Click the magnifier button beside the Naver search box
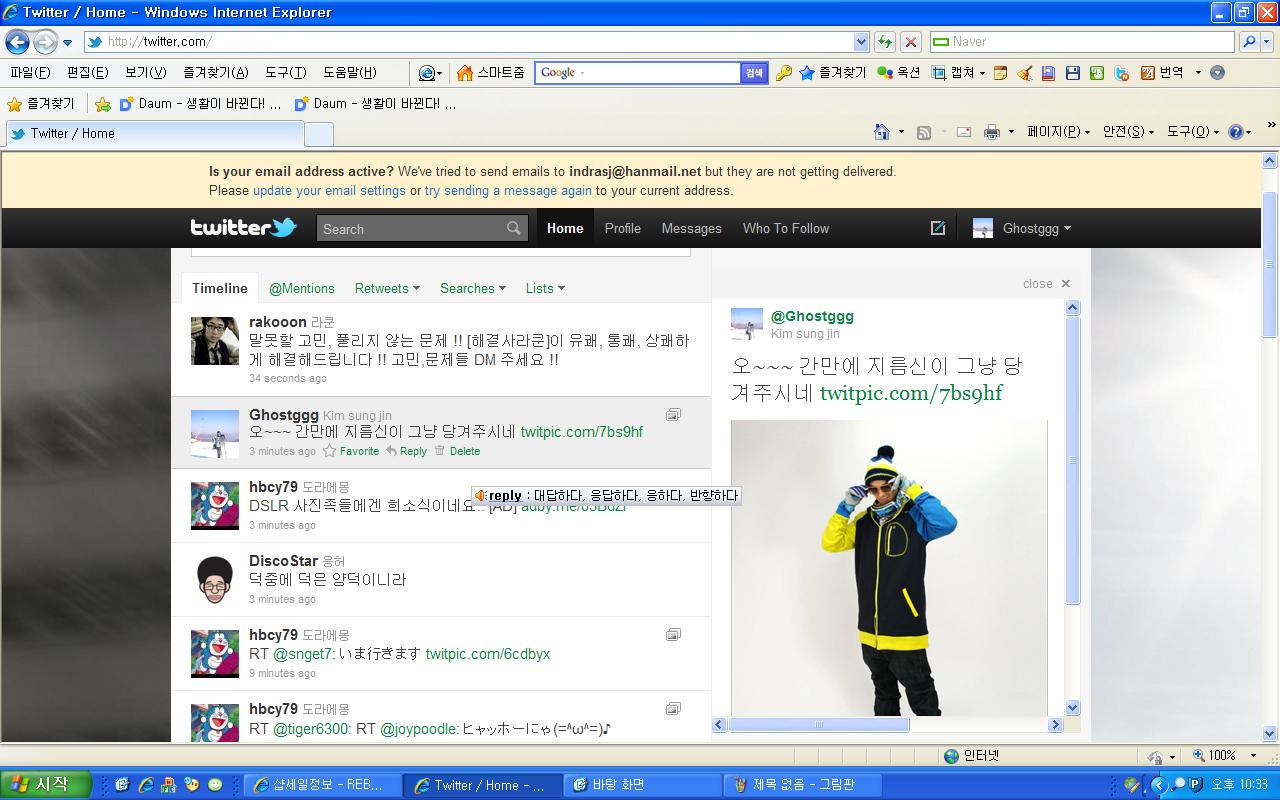Image resolution: width=1280 pixels, height=800 pixels. click(1249, 42)
